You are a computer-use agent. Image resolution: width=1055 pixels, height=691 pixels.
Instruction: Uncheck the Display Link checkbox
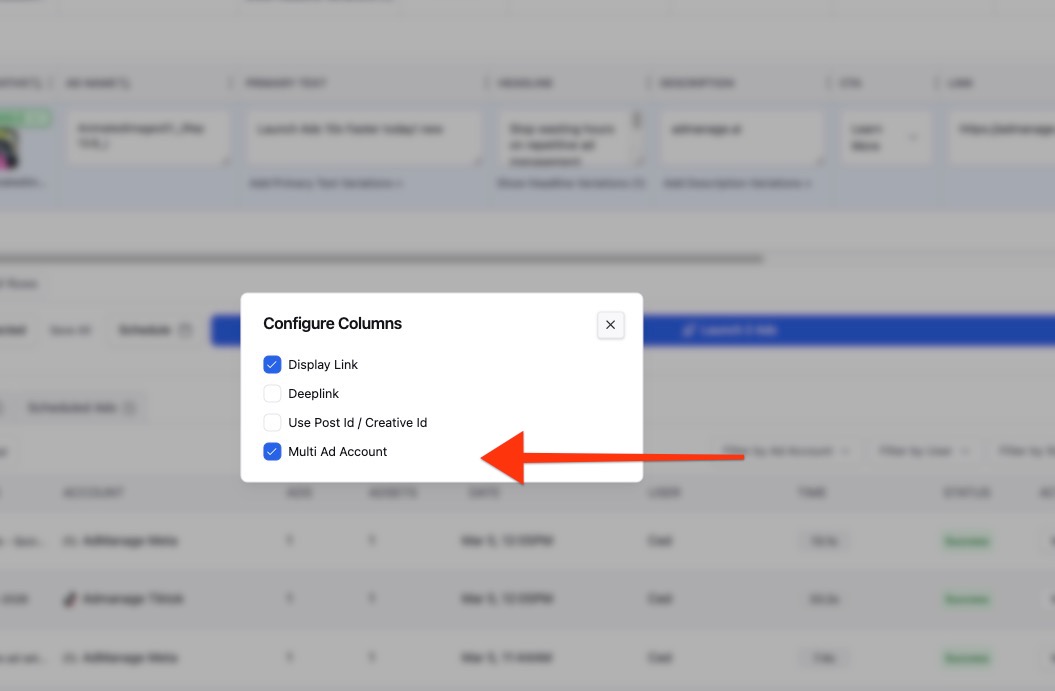[272, 365]
